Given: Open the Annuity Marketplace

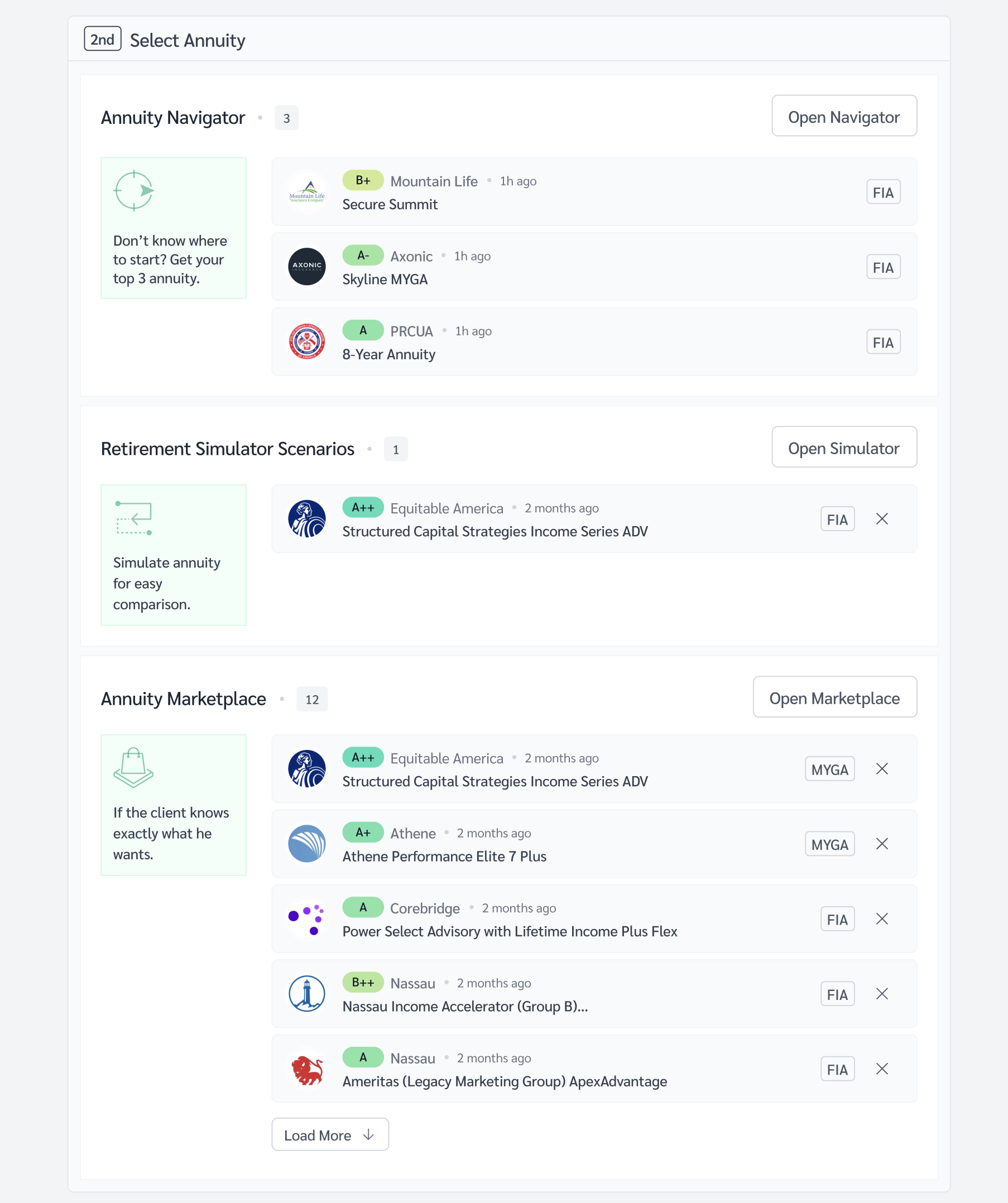Looking at the screenshot, I should pyautogui.click(x=834, y=697).
